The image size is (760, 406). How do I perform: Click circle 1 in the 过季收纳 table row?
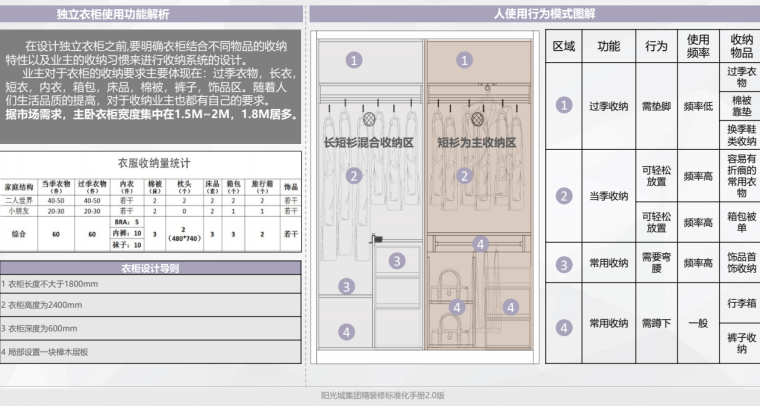coord(564,106)
